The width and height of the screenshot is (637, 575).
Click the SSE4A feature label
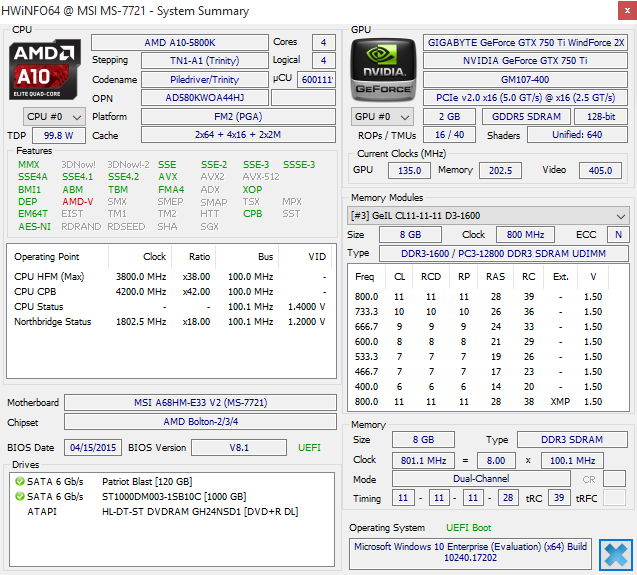pos(32,177)
